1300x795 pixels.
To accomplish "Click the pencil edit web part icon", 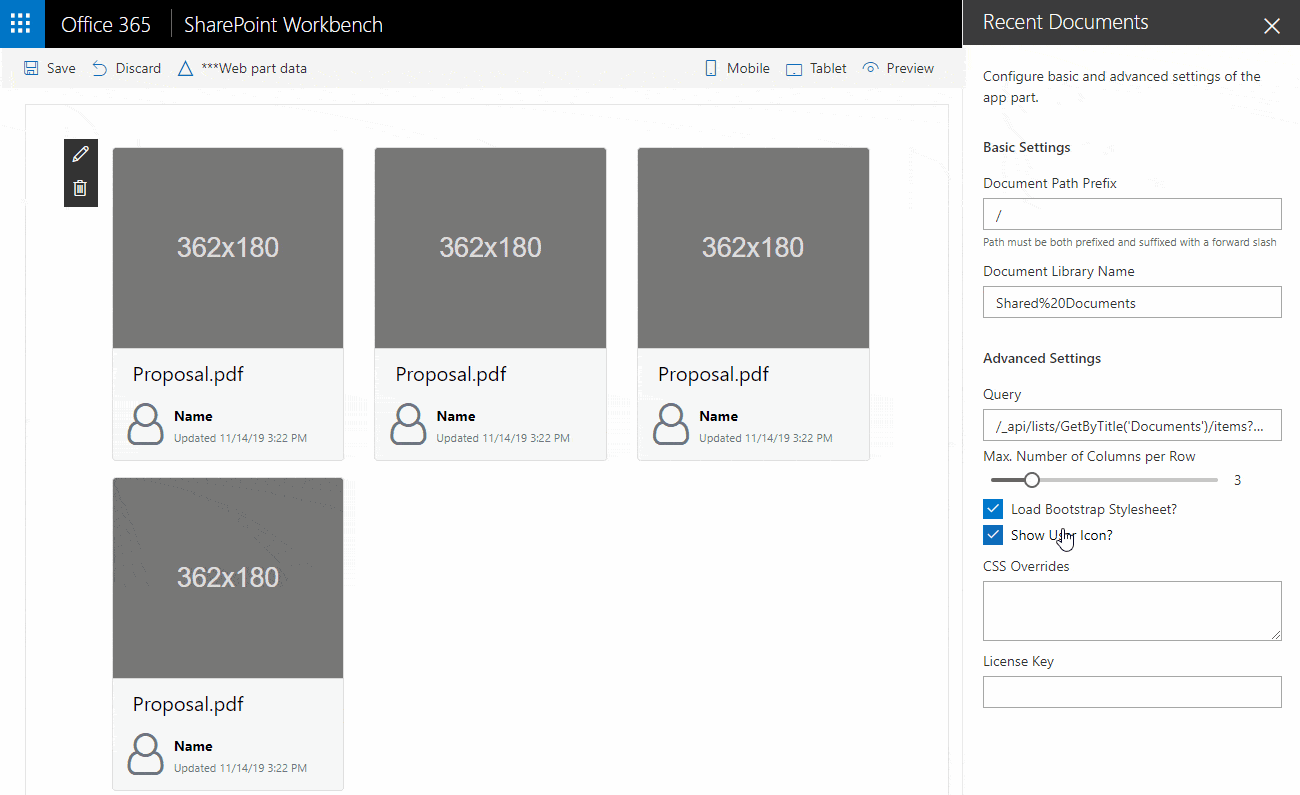I will click(x=81, y=154).
